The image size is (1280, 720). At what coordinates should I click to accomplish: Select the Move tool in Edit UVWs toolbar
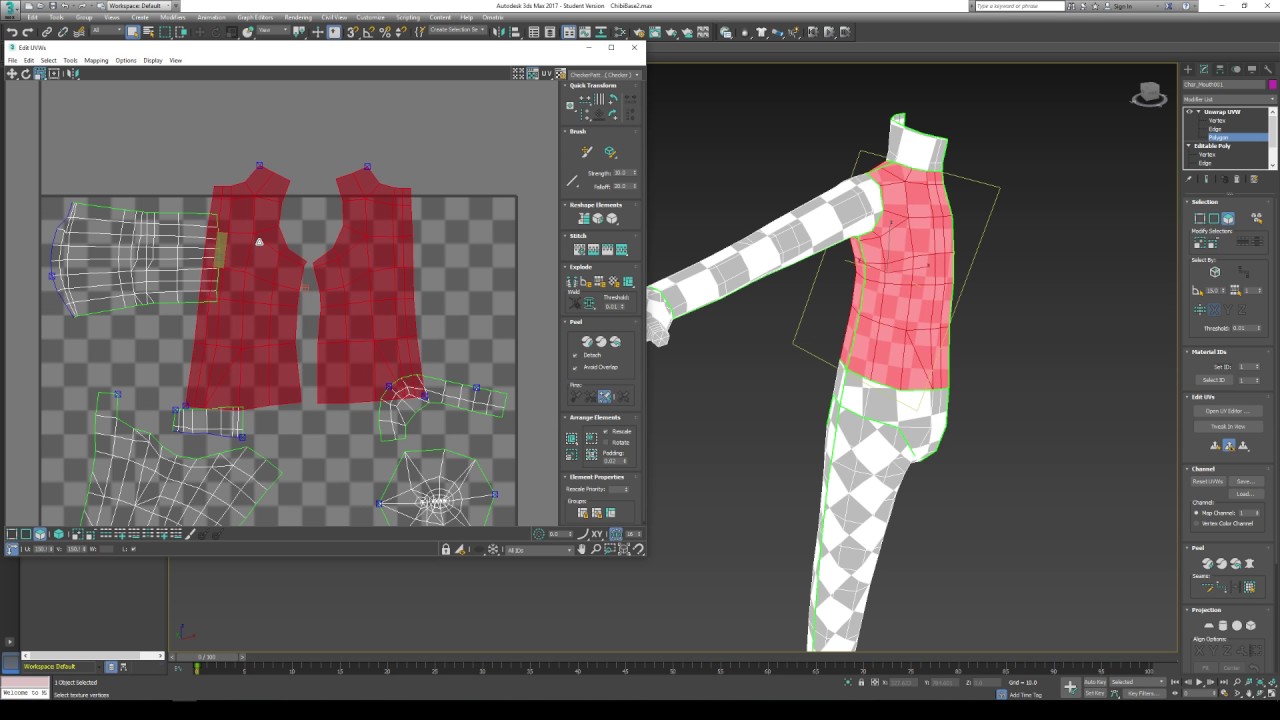[12, 74]
